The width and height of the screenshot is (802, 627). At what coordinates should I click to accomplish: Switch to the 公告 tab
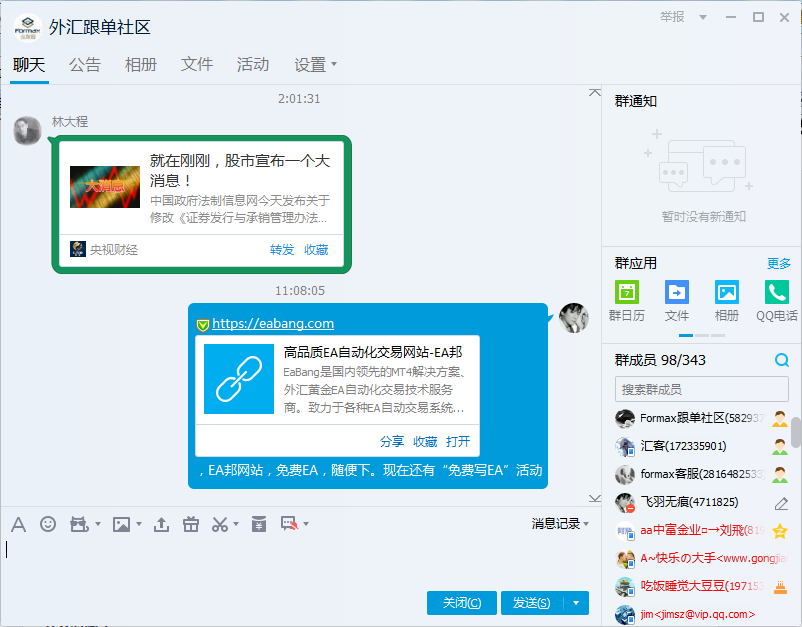click(x=85, y=64)
